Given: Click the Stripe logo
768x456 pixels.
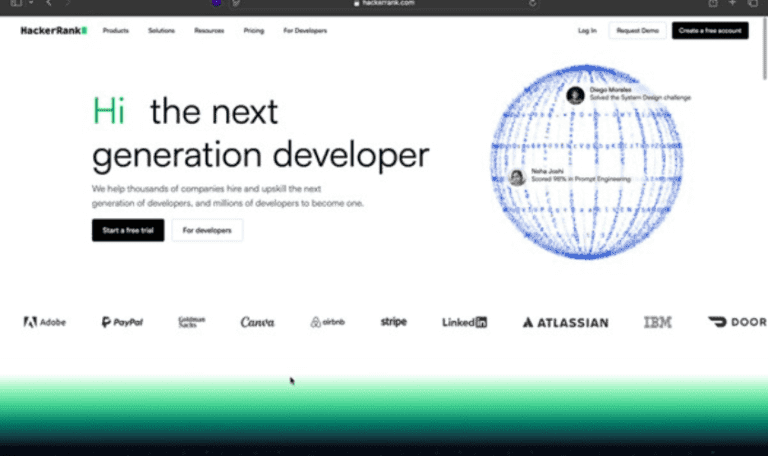Looking at the screenshot, I should (x=394, y=322).
